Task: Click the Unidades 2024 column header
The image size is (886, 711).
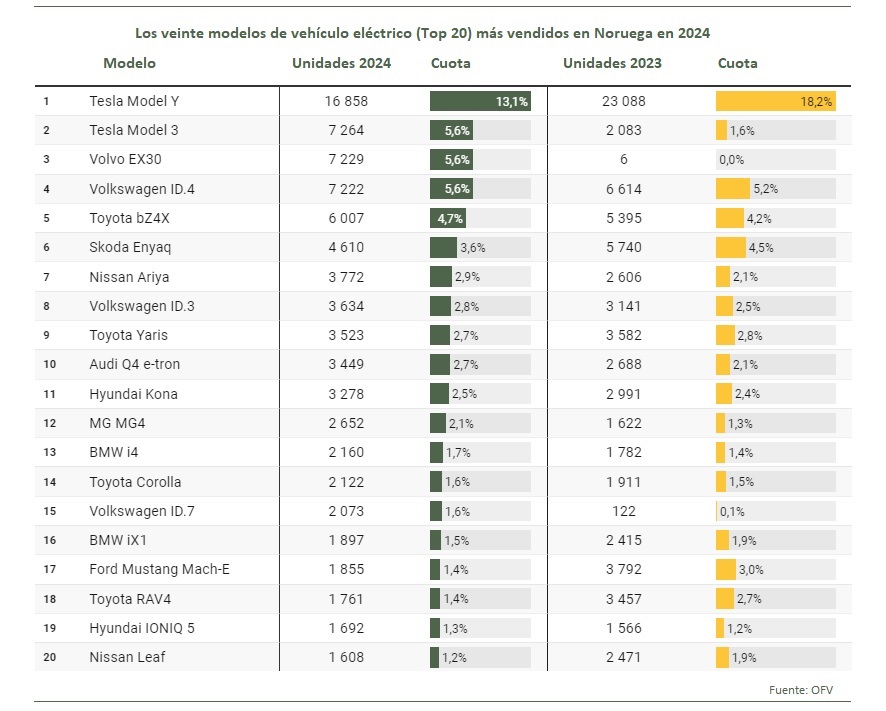Action: click(341, 63)
